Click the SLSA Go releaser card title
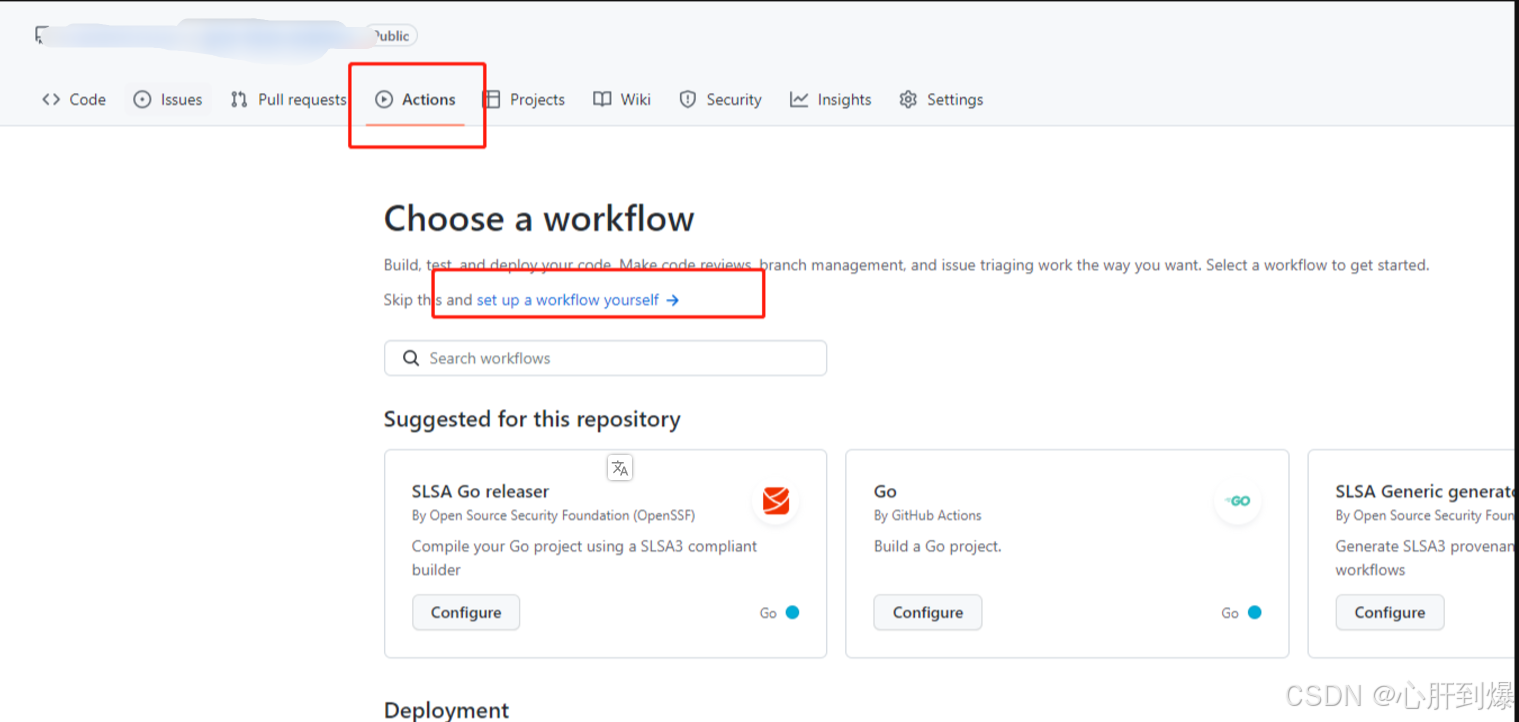 click(x=481, y=491)
